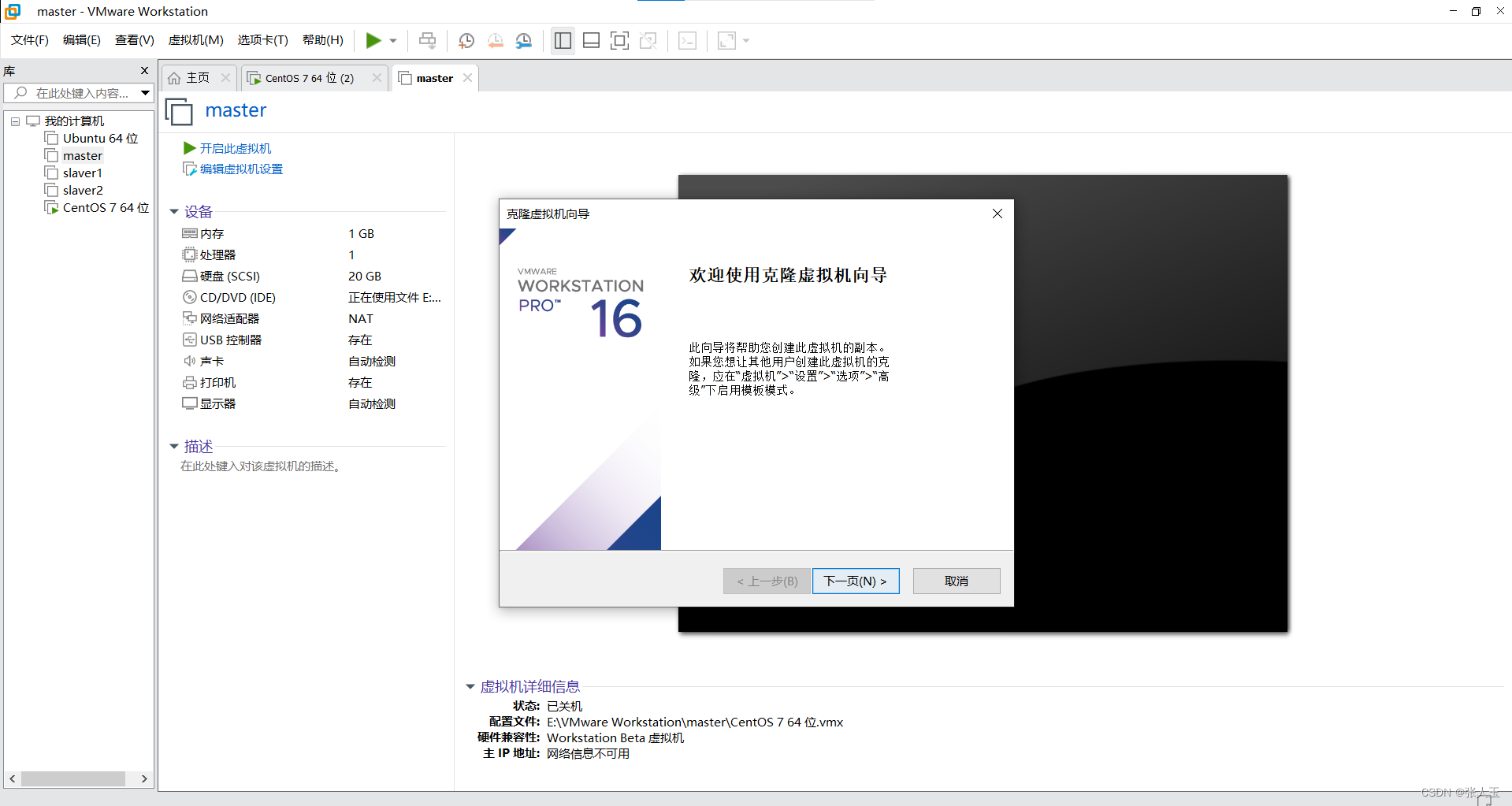This screenshot has width=1512, height=806.
Task: Collapse the 虚拟机详细信息 section
Action: 470,687
